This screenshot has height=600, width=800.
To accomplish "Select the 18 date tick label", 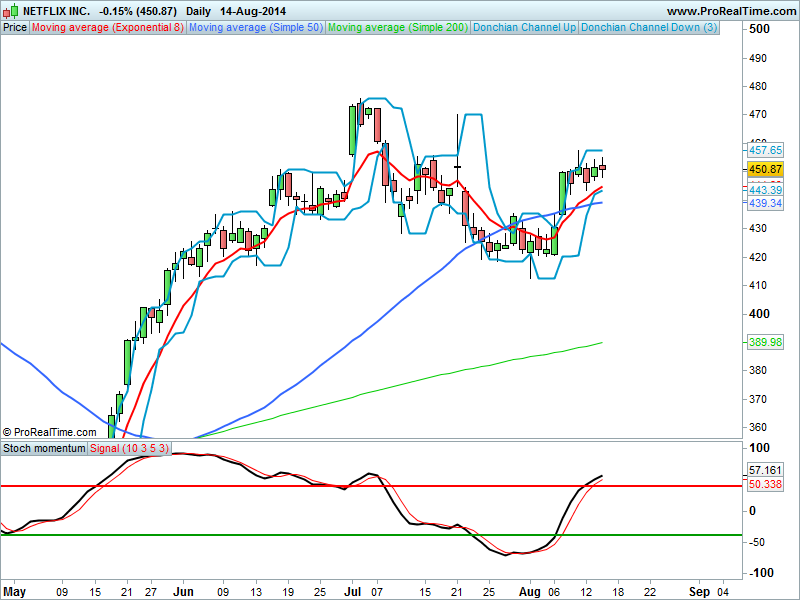I will (618, 592).
